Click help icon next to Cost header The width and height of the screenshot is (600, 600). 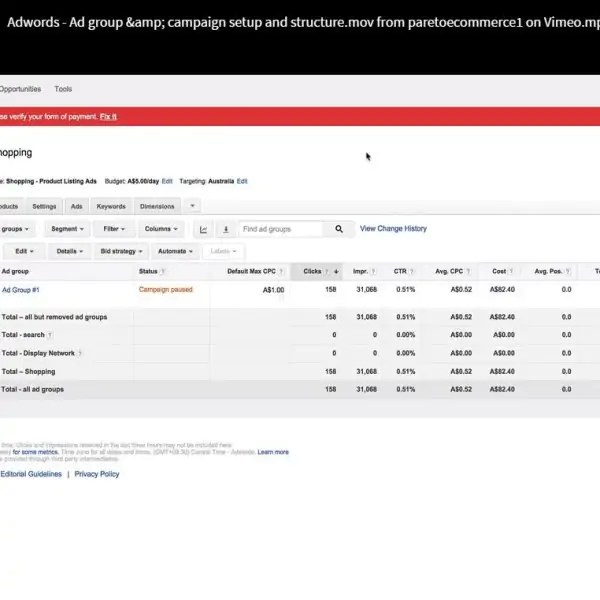[x=511, y=271]
